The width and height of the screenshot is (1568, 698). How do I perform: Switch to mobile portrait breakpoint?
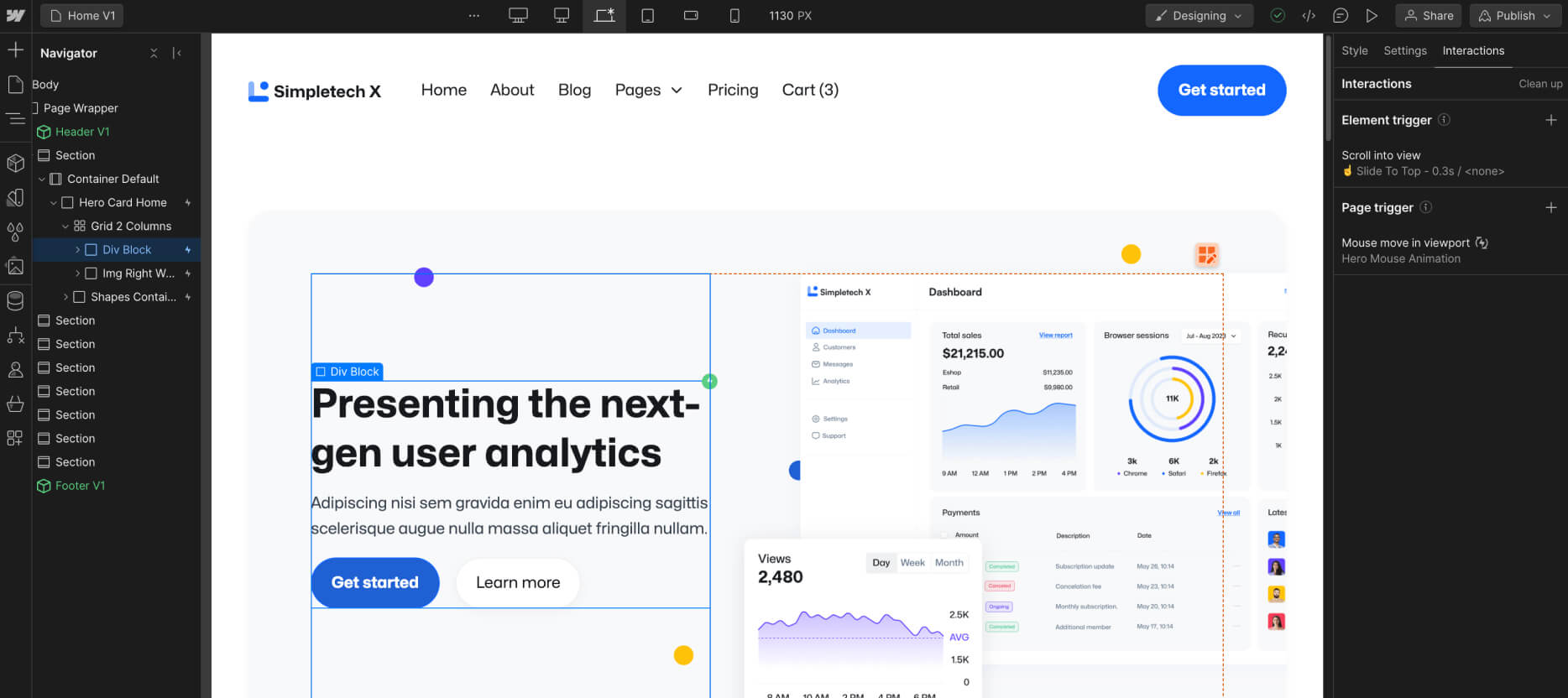click(x=734, y=16)
